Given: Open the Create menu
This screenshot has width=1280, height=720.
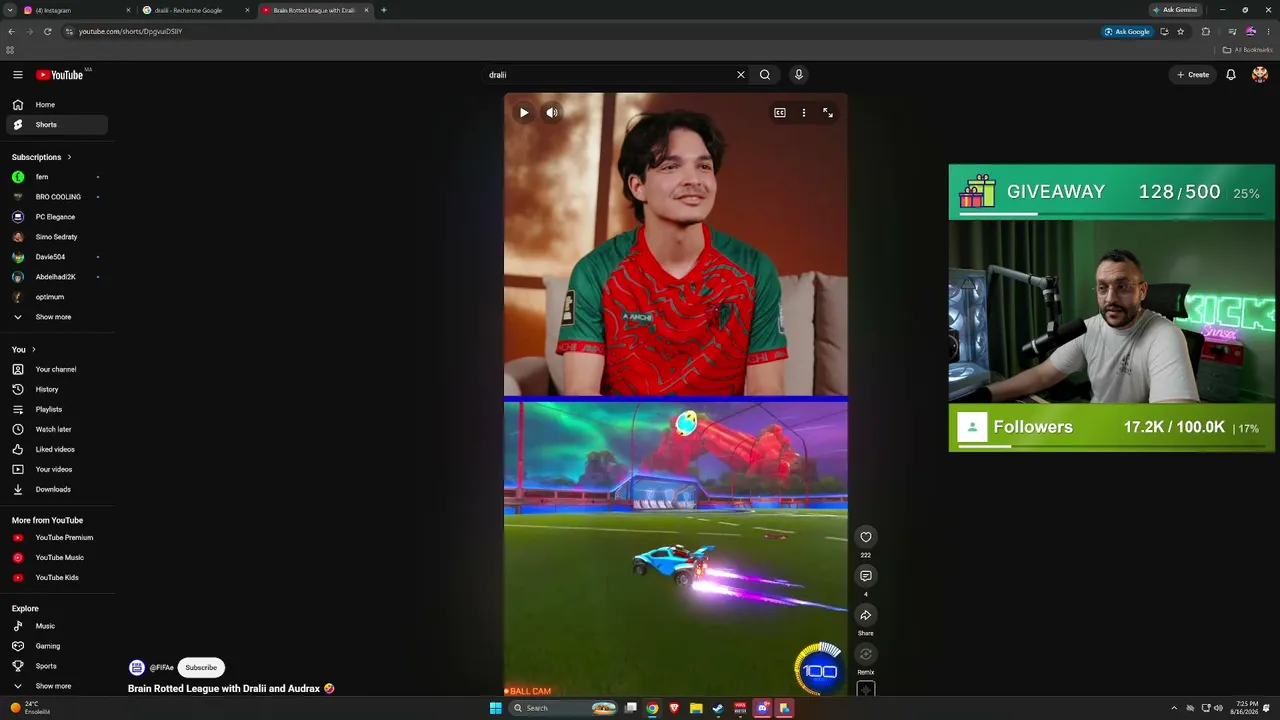Looking at the screenshot, I should click(x=1193, y=75).
